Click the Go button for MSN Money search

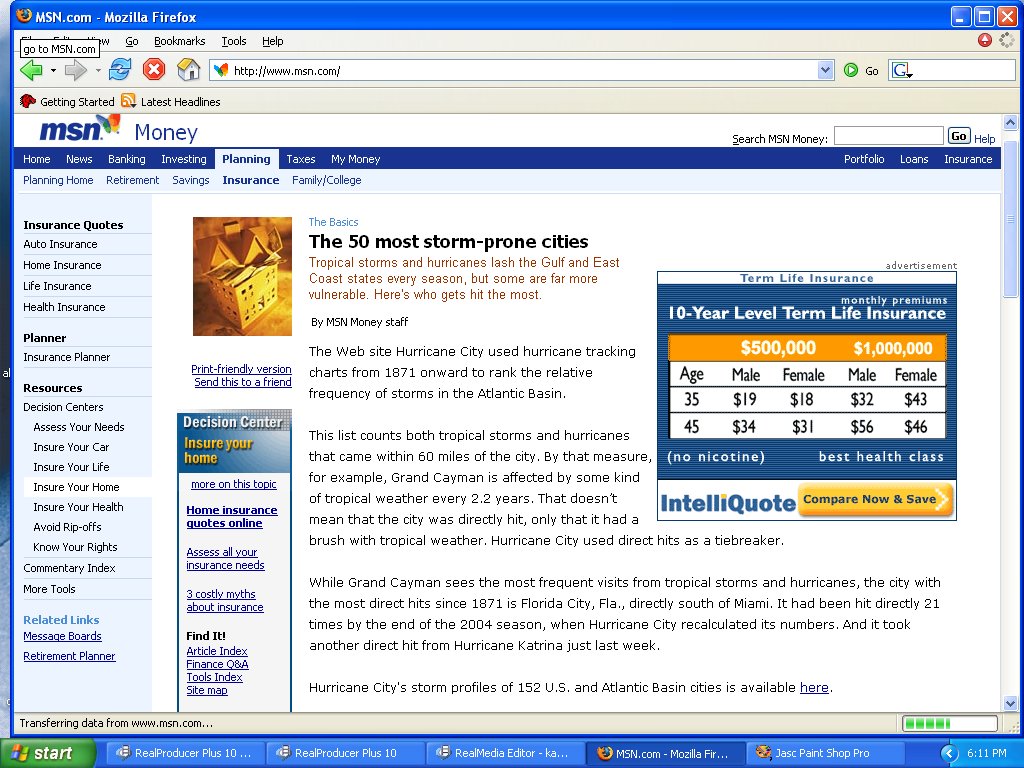(x=959, y=136)
